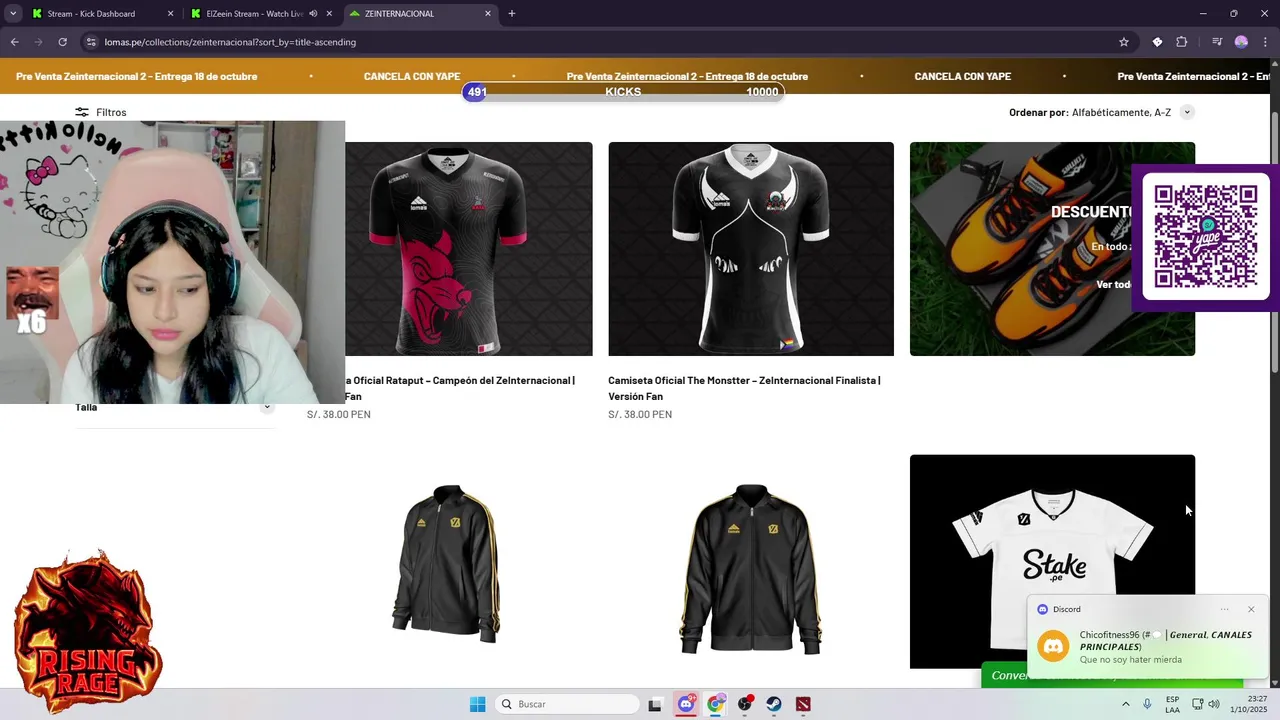Open media controls icon in toolbar
This screenshot has width=1280, height=720.
(1217, 42)
